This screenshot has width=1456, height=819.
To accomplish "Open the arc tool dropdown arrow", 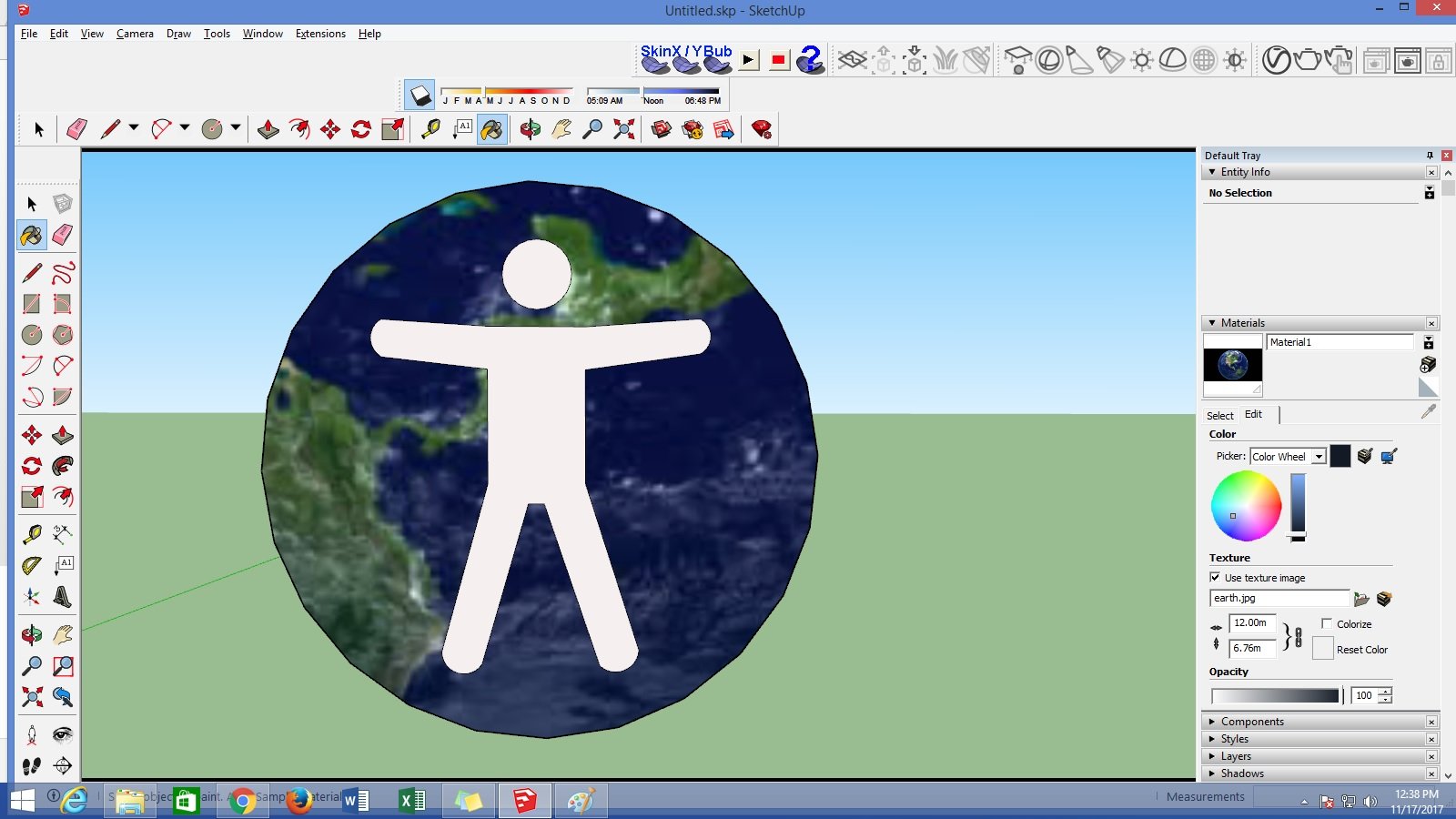I will click(x=185, y=128).
